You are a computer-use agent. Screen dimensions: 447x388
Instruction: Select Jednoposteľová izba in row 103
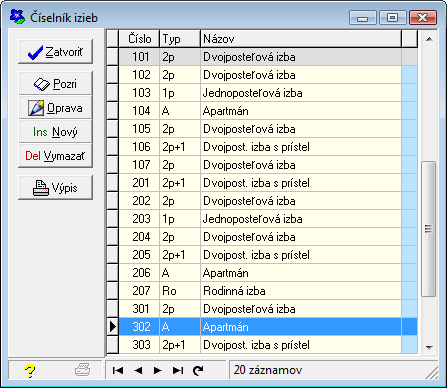click(301, 93)
